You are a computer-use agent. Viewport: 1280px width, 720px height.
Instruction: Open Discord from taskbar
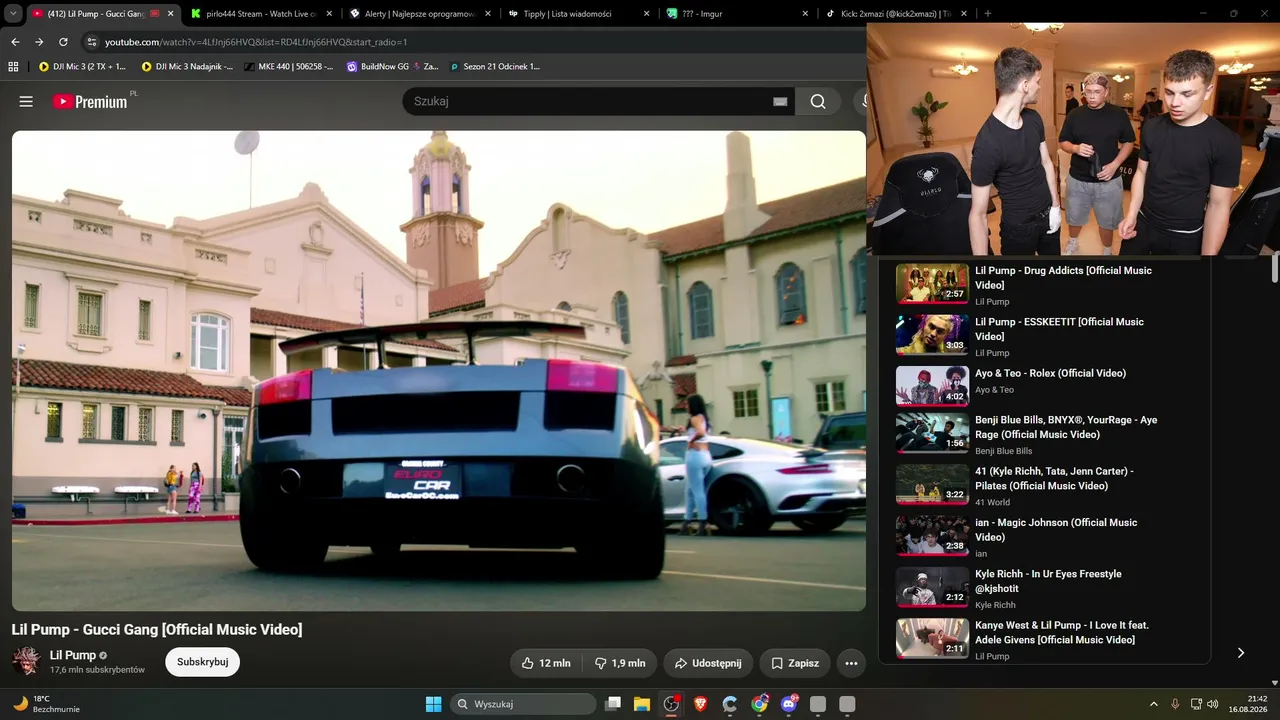789,704
